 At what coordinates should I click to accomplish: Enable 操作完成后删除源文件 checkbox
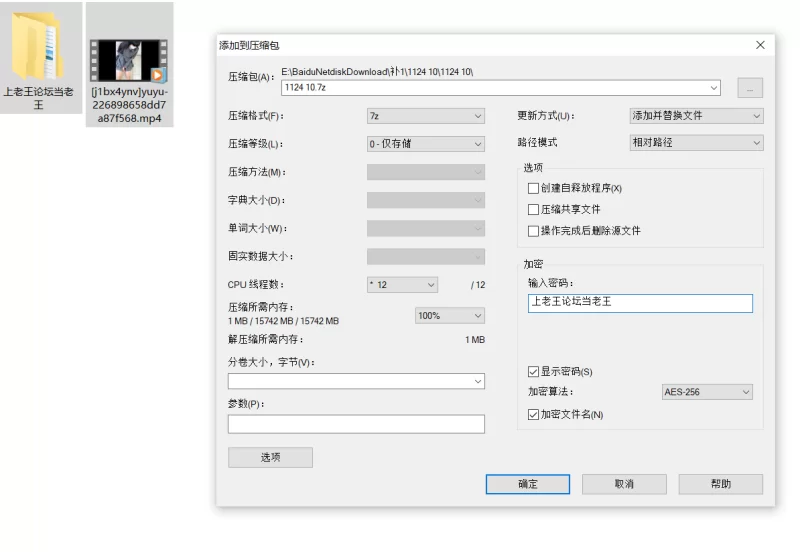(x=533, y=231)
